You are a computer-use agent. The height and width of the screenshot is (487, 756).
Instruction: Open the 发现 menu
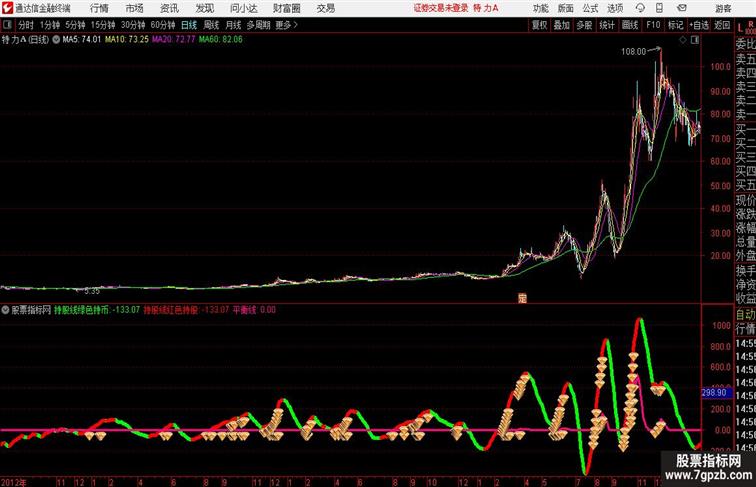click(204, 8)
